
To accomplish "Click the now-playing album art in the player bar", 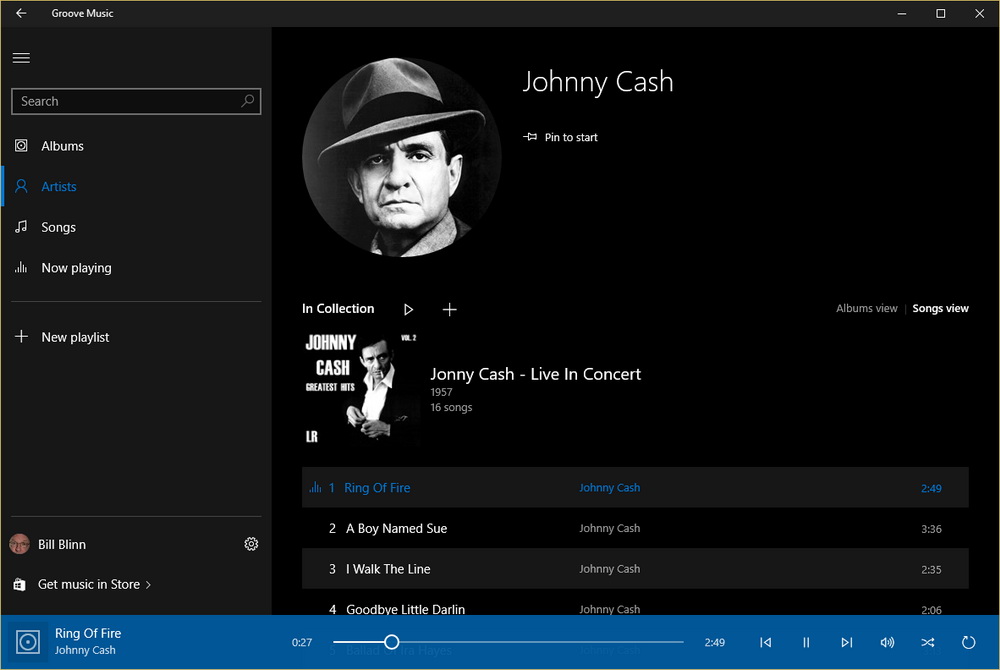I will pyautogui.click(x=28, y=642).
